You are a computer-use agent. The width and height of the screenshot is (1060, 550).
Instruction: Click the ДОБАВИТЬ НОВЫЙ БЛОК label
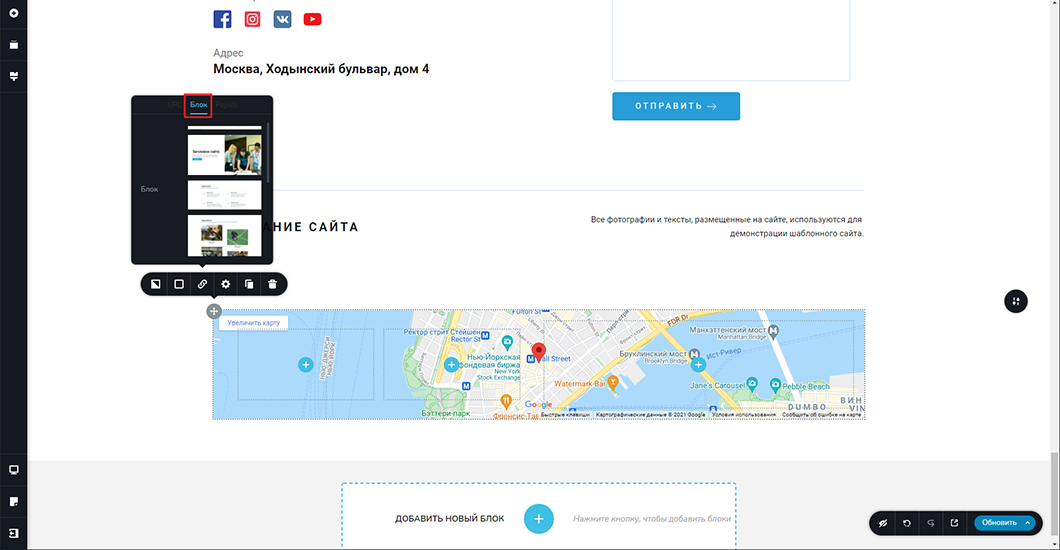(450, 519)
